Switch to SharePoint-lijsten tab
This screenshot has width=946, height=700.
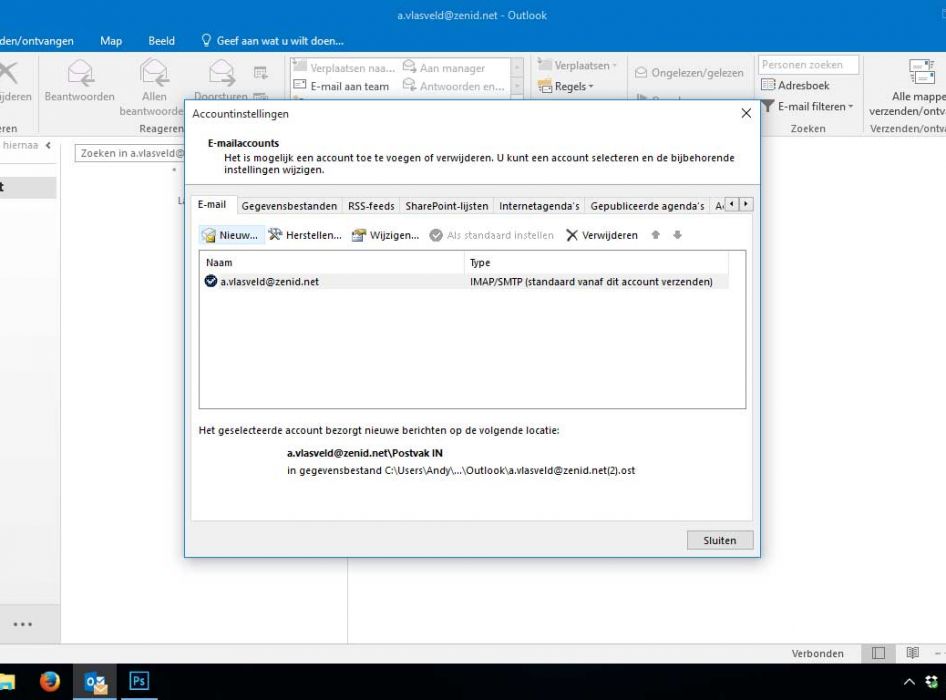click(x=446, y=206)
